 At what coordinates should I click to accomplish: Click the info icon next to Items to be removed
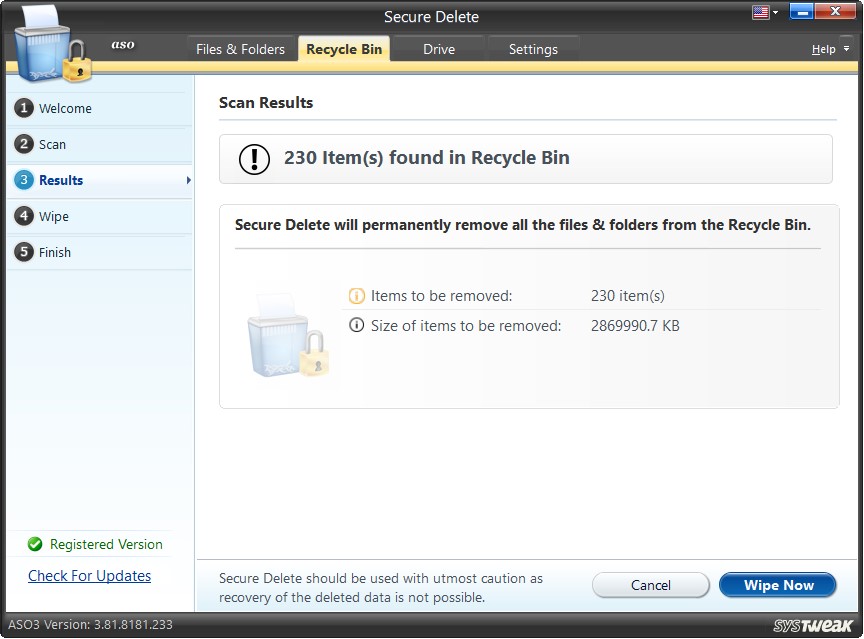tap(358, 295)
